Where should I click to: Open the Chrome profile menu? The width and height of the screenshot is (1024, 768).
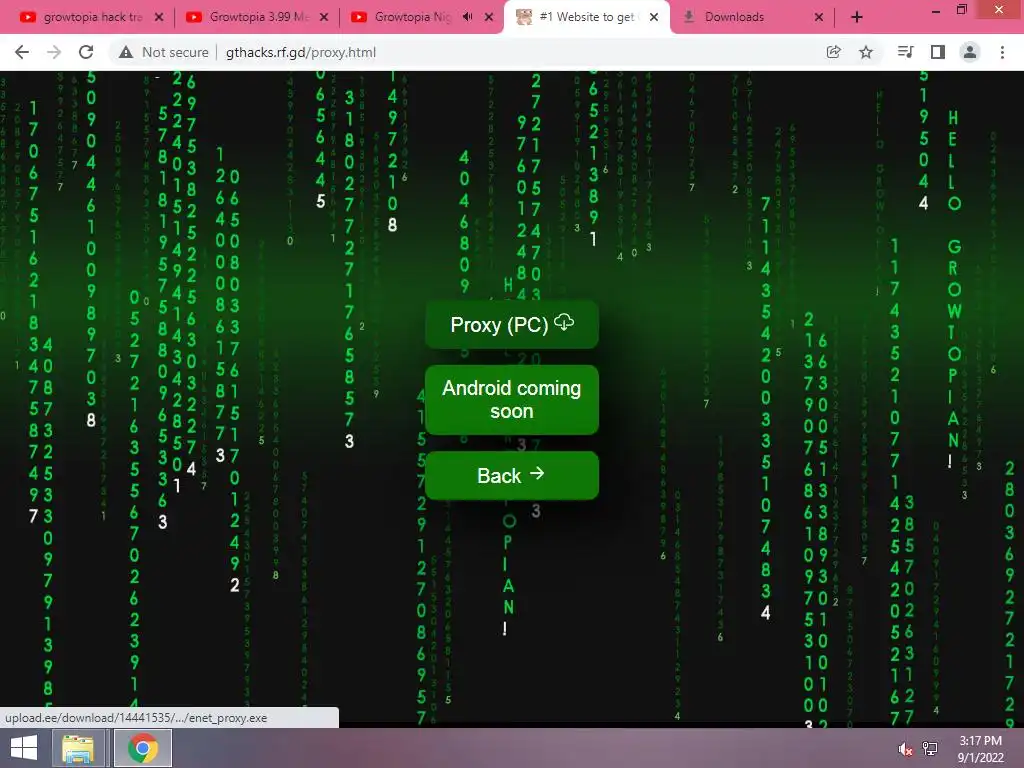(x=970, y=52)
